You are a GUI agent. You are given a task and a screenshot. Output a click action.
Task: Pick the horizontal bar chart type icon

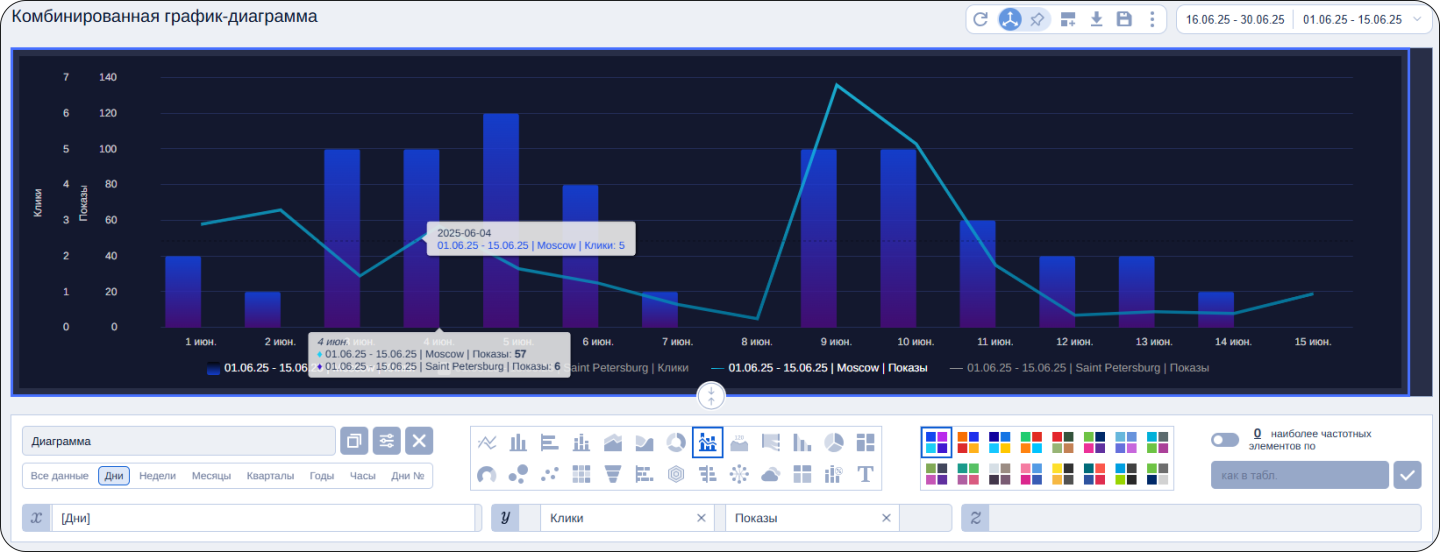550,442
